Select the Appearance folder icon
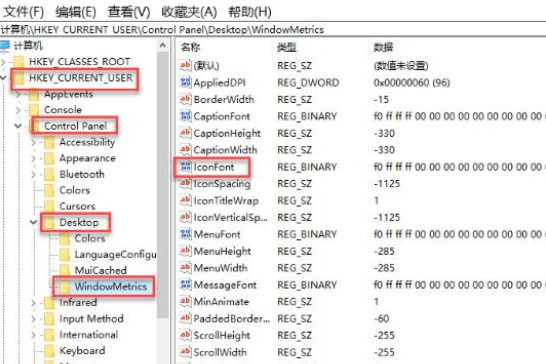546x364 pixels. tap(49, 158)
